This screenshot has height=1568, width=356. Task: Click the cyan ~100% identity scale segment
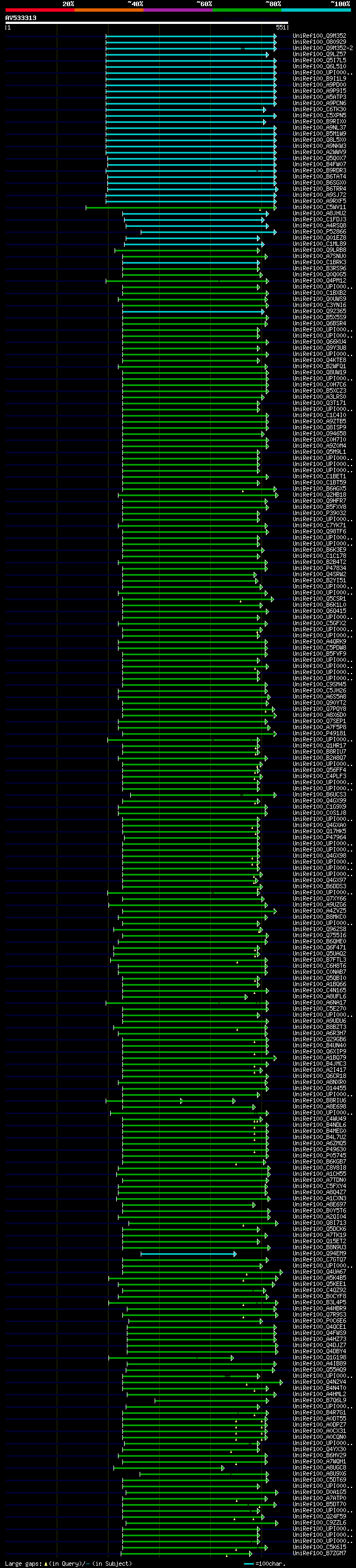click(x=316, y=10)
